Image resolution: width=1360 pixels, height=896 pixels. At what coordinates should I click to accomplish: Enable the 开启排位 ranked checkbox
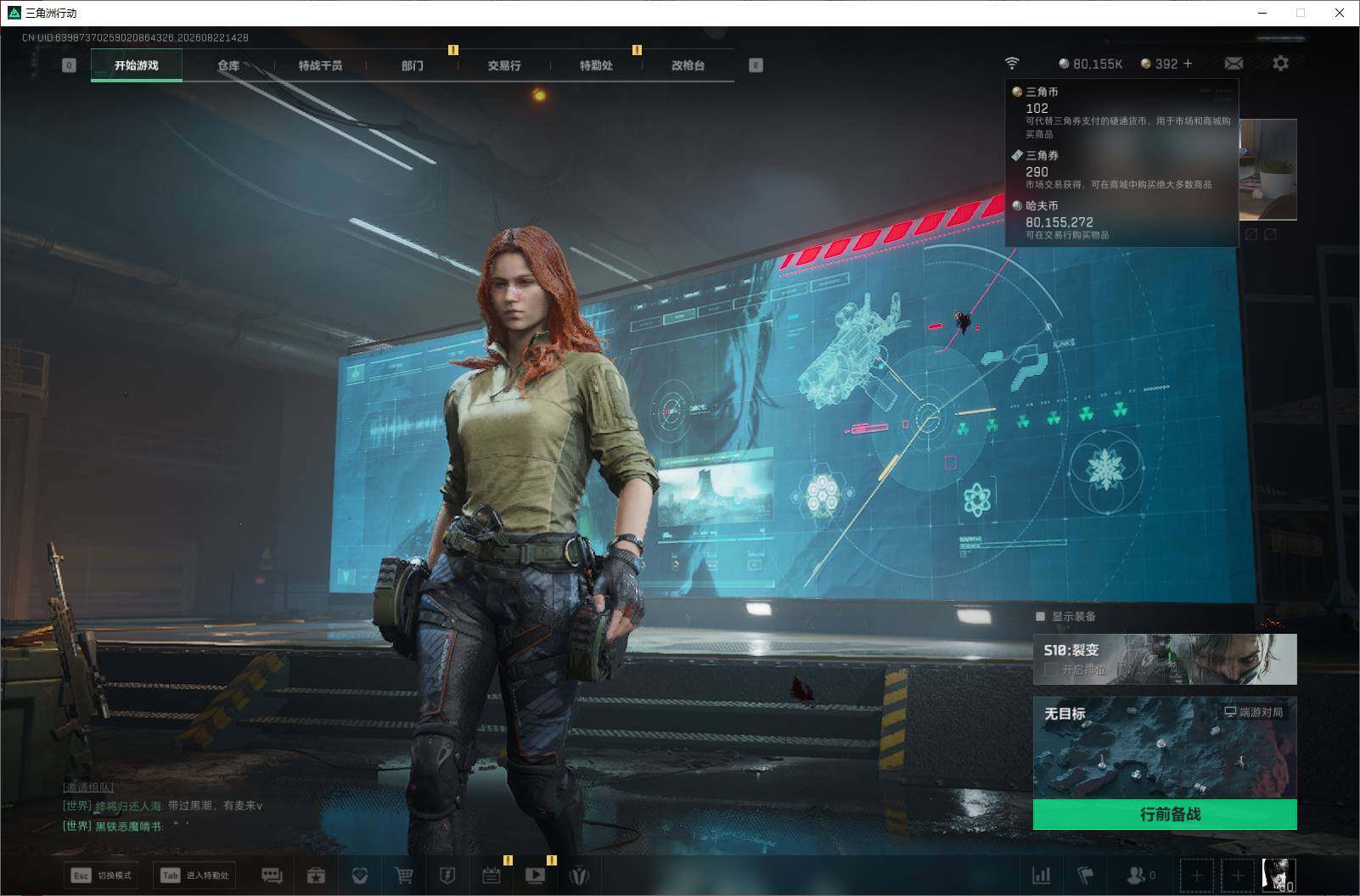(1050, 669)
